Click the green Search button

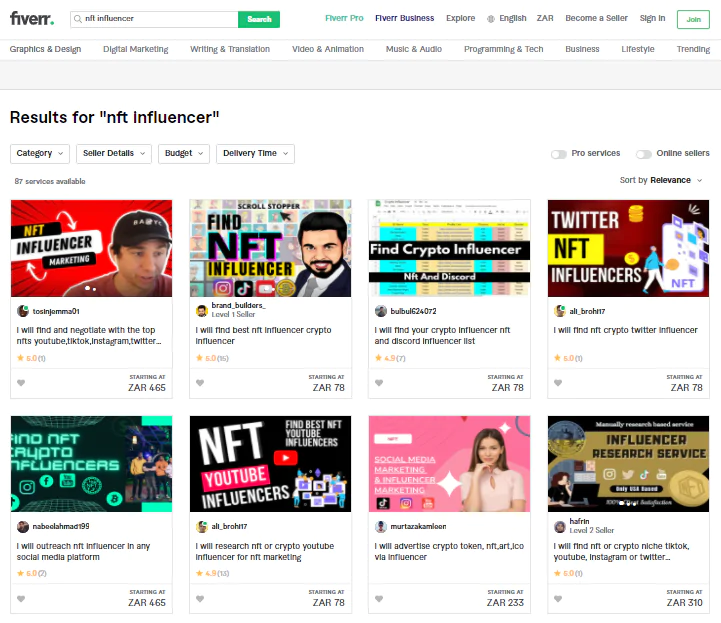pyautogui.click(x=259, y=19)
